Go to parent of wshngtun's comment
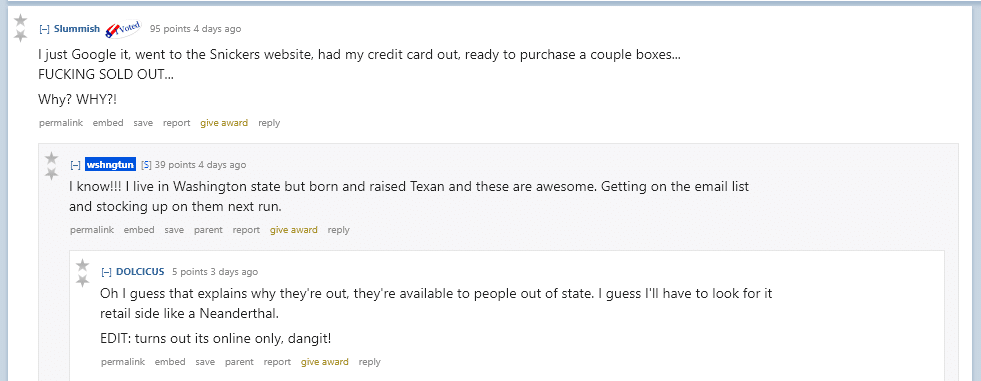This screenshot has width=981, height=381. (x=208, y=230)
